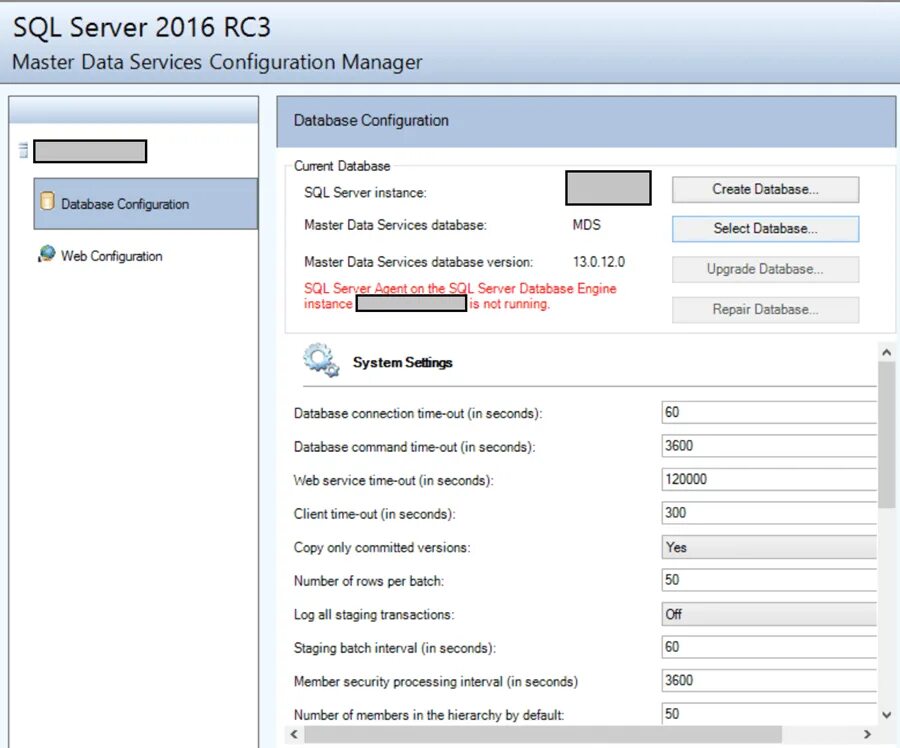Image resolution: width=900 pixels, height=748 pixels.
Task: Click the vertical scrollbar thumb in System Settings
Action: pyautogui.click(x=887, y=435)
